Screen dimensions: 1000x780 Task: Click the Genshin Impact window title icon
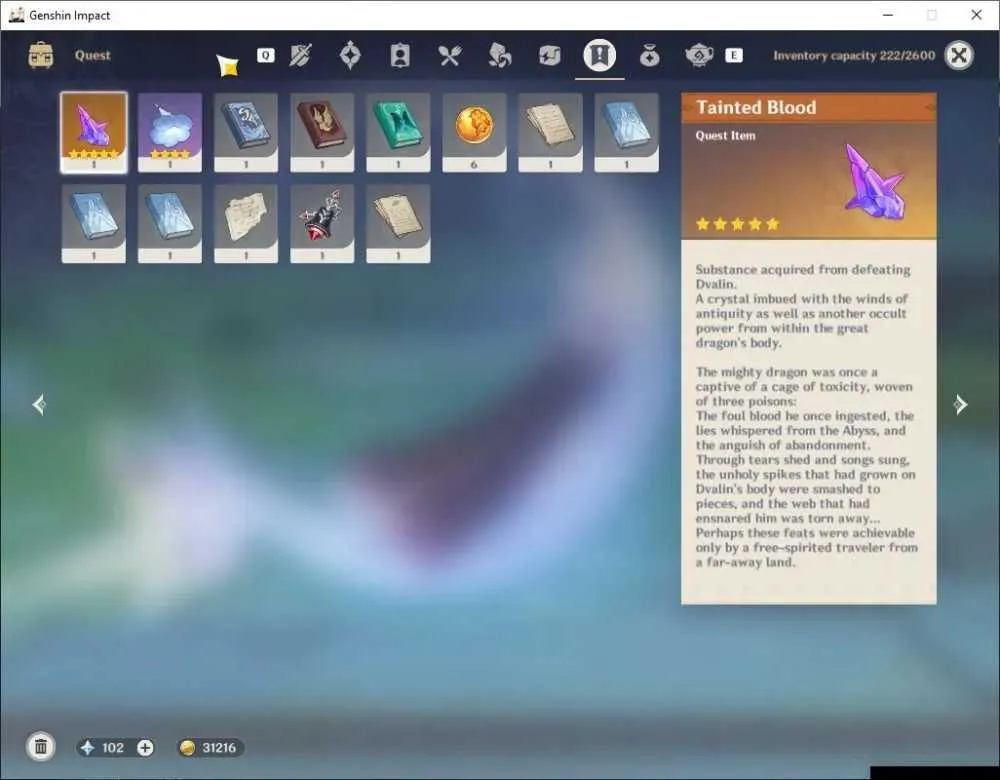[x=17, y=15]
